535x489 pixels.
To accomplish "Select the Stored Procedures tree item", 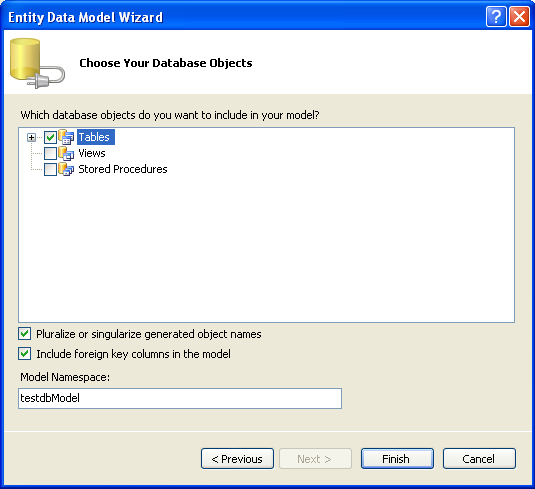I will coord(123,169).
